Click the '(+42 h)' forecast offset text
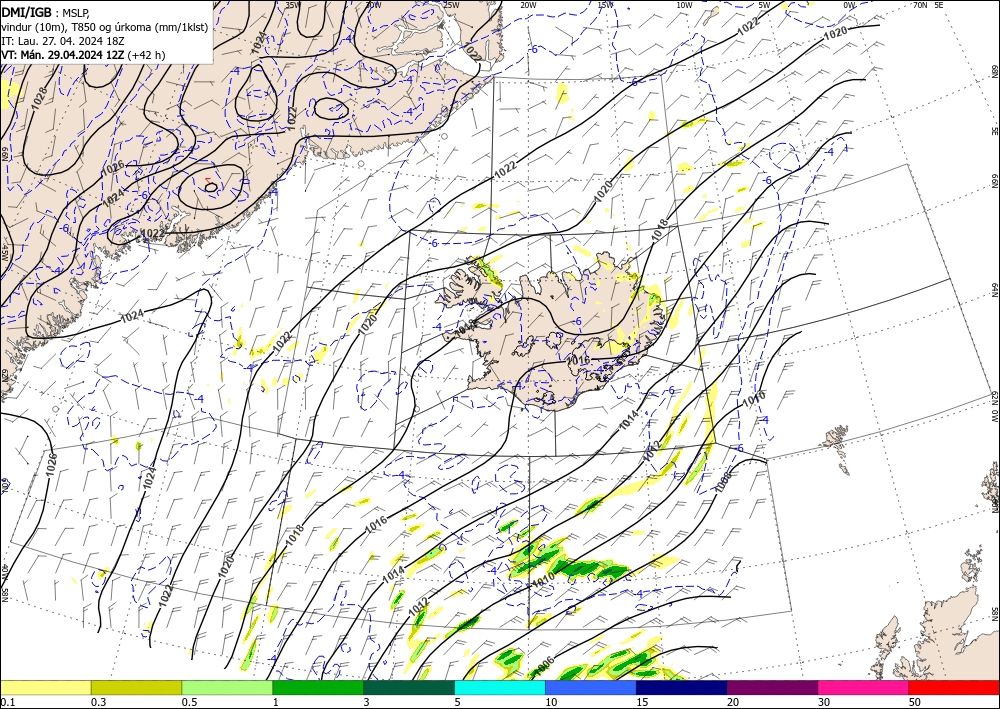 pos(147,55)
